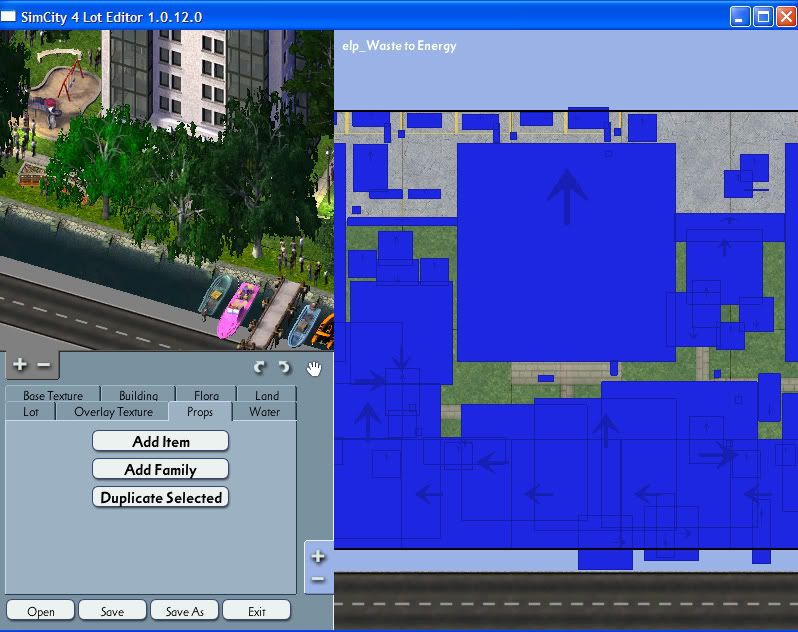Image resolution: width=798 pixels, height=632 pixels.
Task: Click the Add Item button
Action: click(160, 441)
